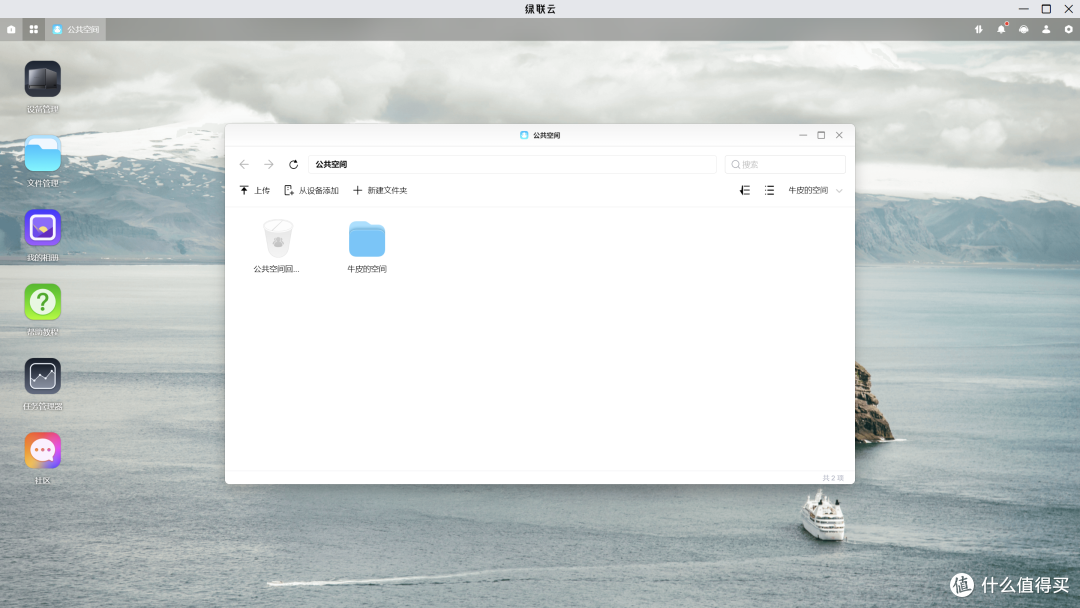Maximize the 公共空间 file window

[x=821, y=136]
